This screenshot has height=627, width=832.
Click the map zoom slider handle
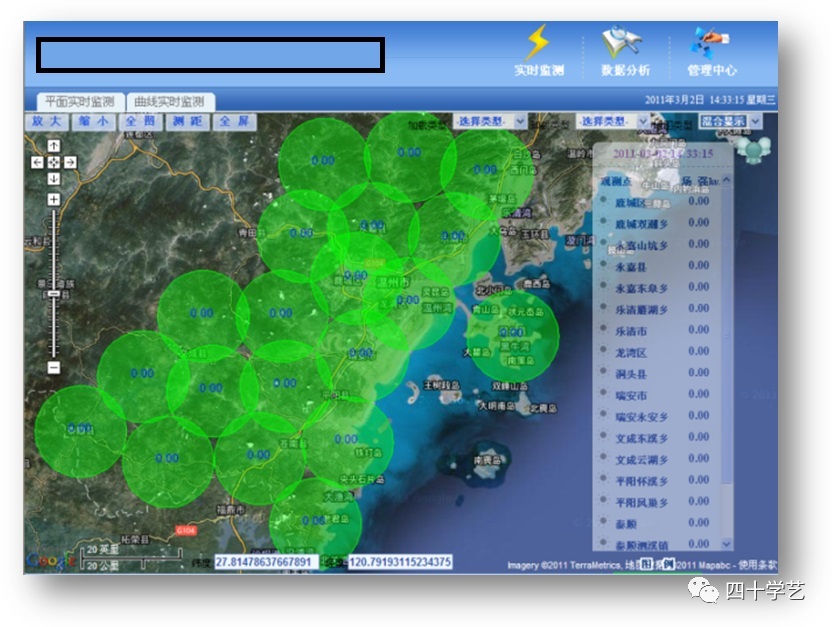tap(54, 293)
